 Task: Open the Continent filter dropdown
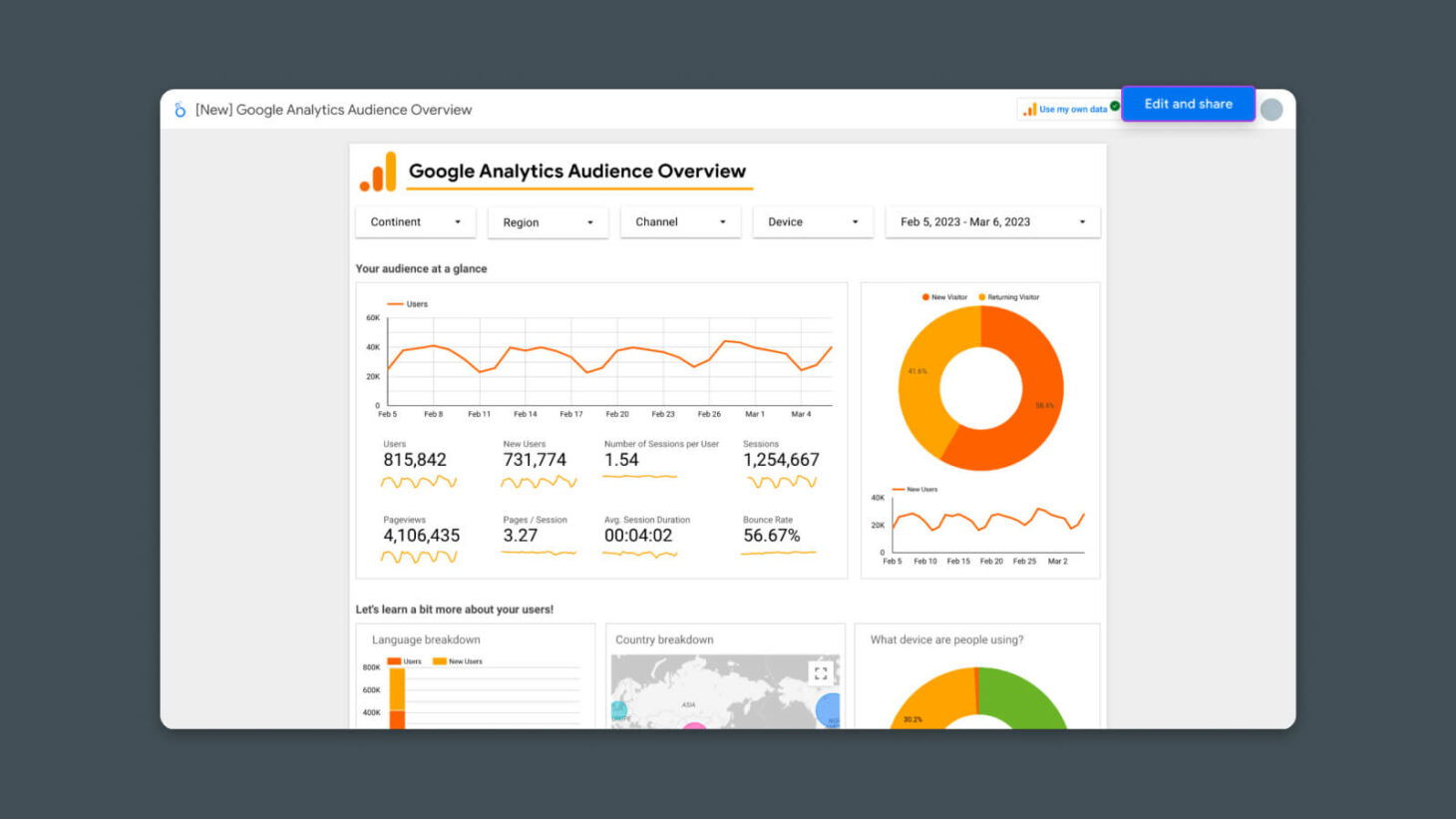pos(415,221)
